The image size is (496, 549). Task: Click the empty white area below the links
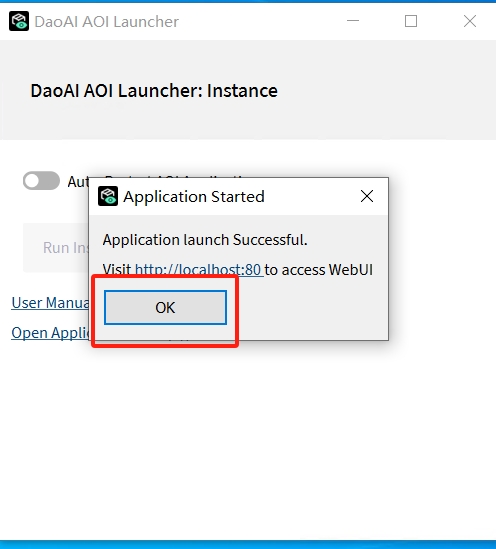[x=248, y=438]
